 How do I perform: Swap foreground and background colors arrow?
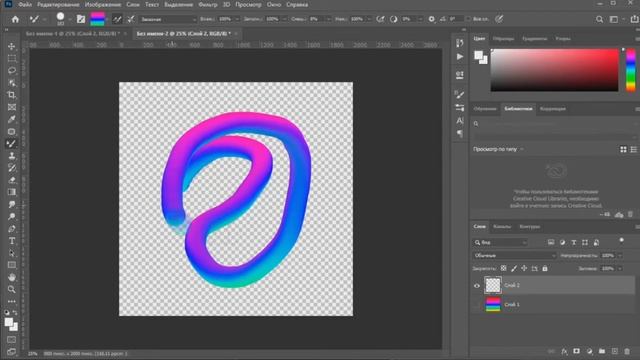pyautogui.click(x=15, y=313)
